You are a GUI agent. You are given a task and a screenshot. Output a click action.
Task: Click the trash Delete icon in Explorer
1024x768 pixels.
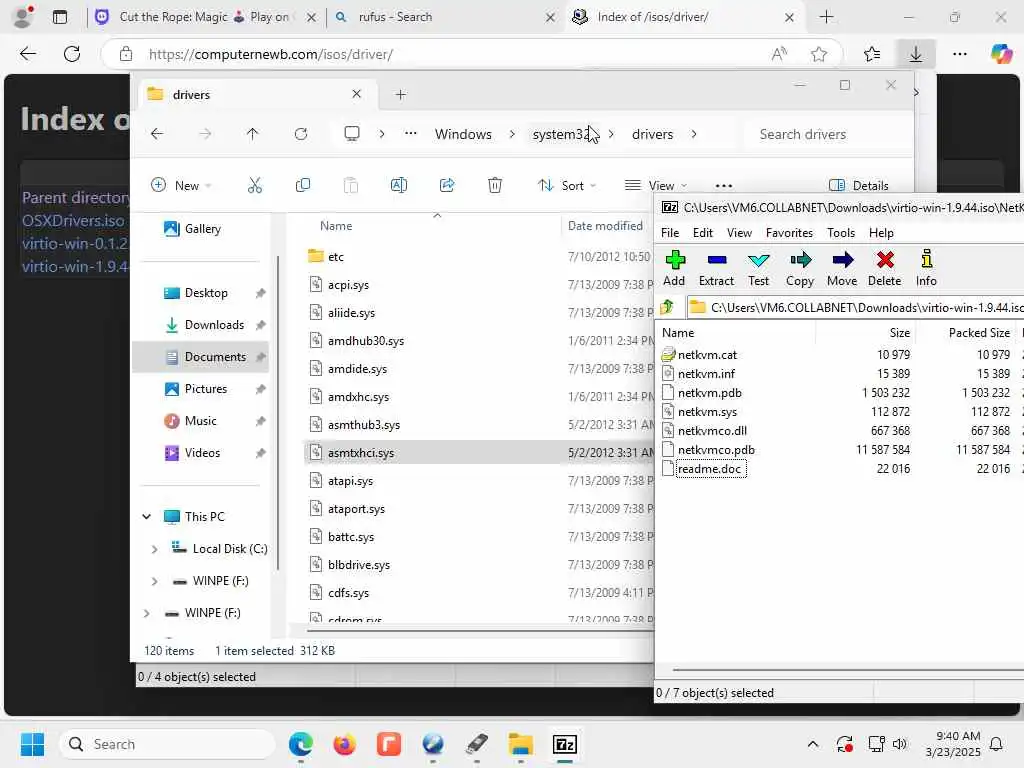click(x=495, y=185)
